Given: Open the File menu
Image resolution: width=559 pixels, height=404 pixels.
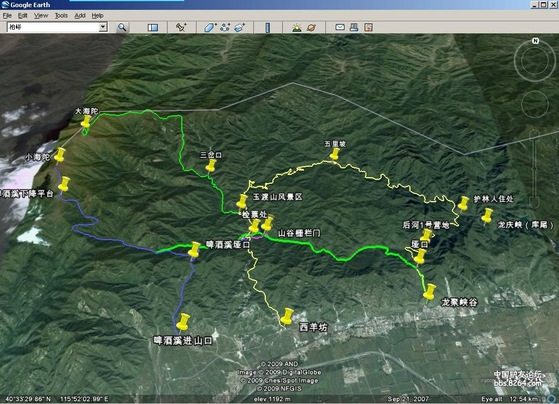Looking at the screenshot, I should coord(7,15).
